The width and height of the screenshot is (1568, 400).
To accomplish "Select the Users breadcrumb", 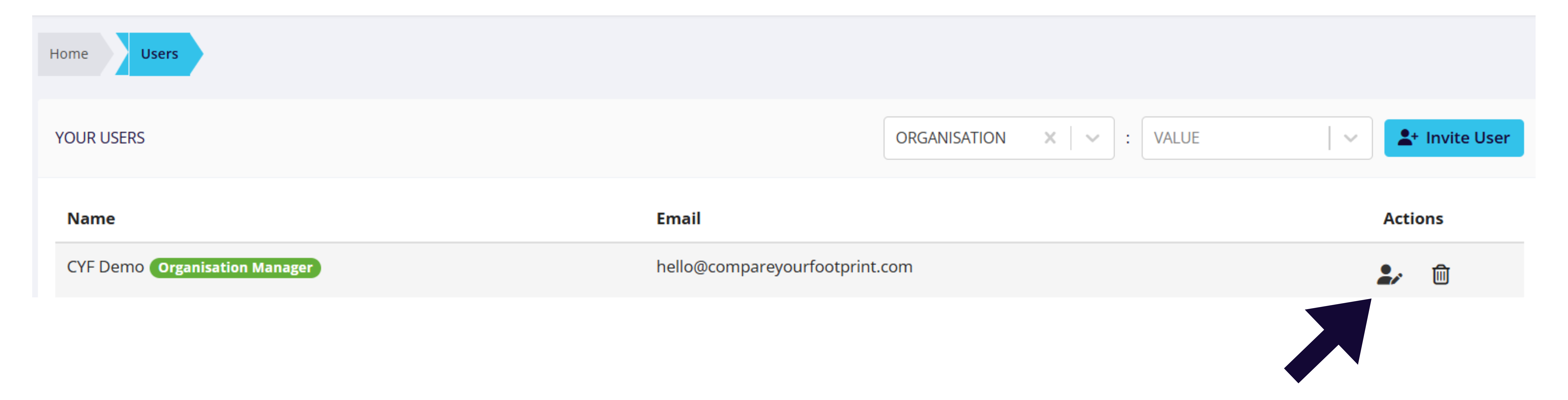I will (x=159, y=54).
